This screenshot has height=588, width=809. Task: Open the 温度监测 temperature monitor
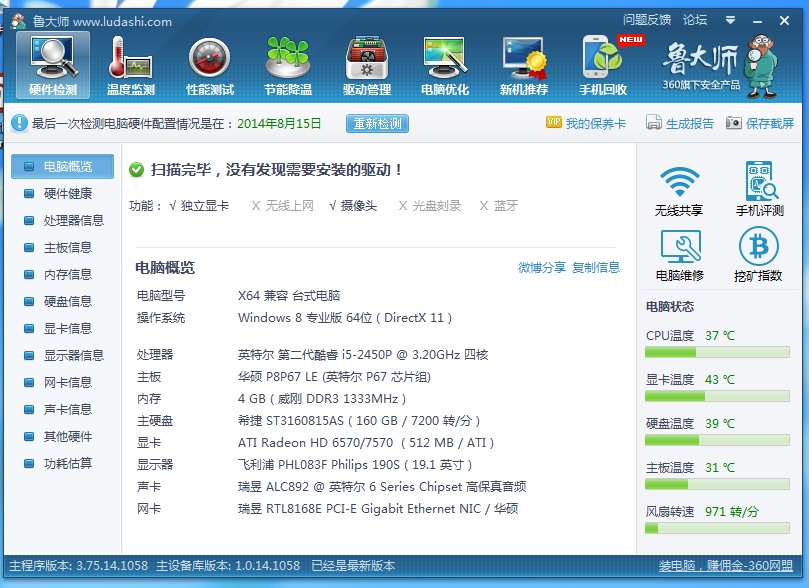tap(131, 65)
